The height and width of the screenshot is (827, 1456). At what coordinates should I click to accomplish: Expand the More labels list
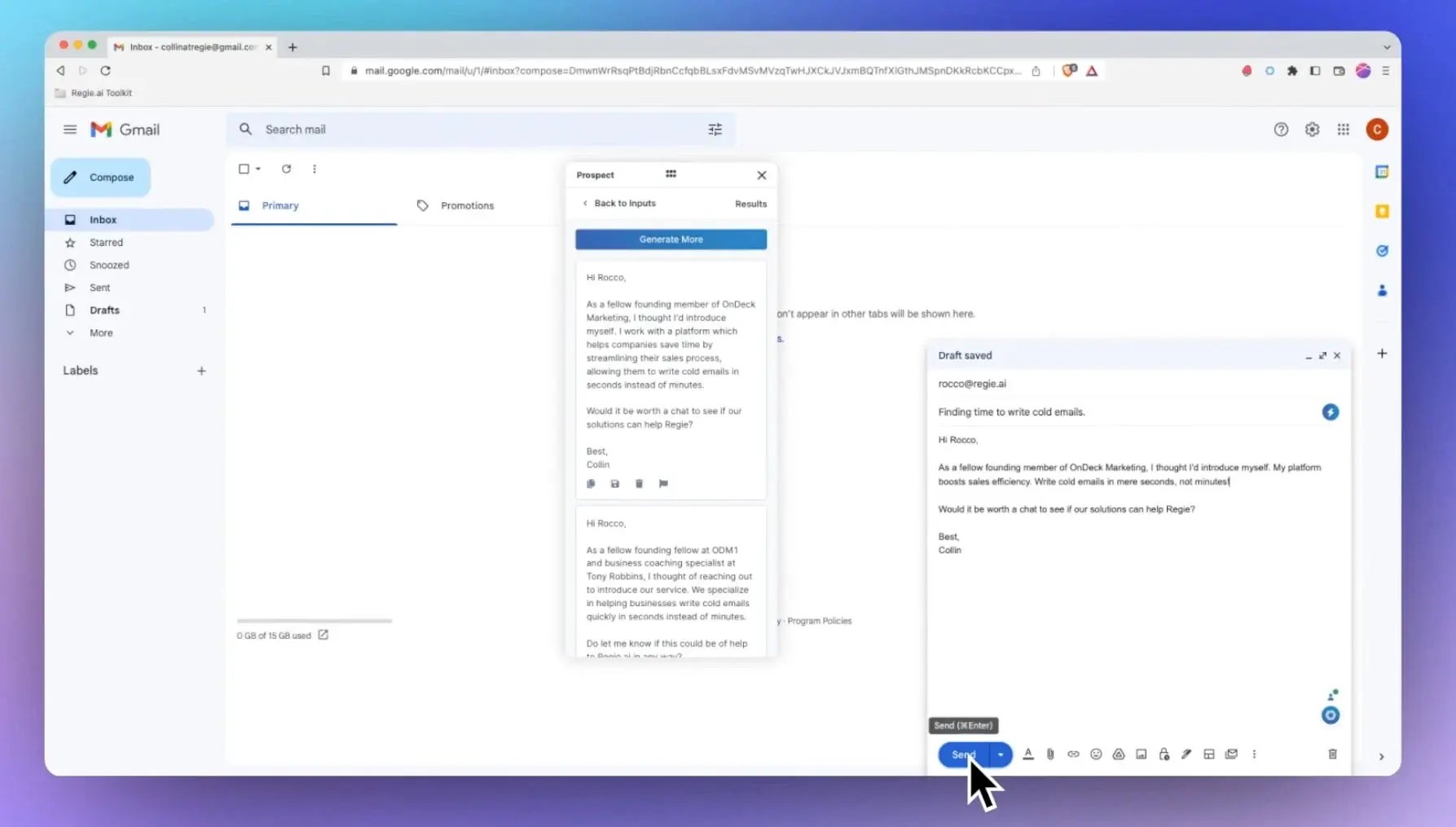[101, 333]
